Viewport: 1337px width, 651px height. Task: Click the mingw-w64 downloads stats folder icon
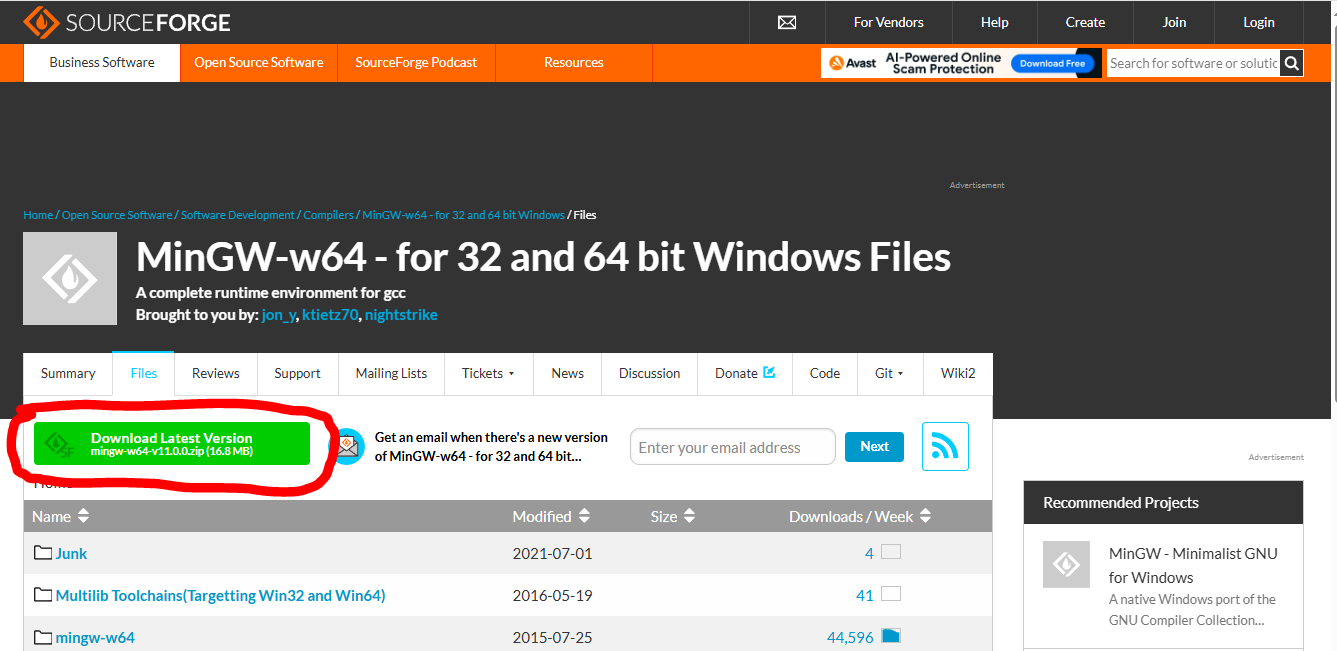[x=891, y=636]
